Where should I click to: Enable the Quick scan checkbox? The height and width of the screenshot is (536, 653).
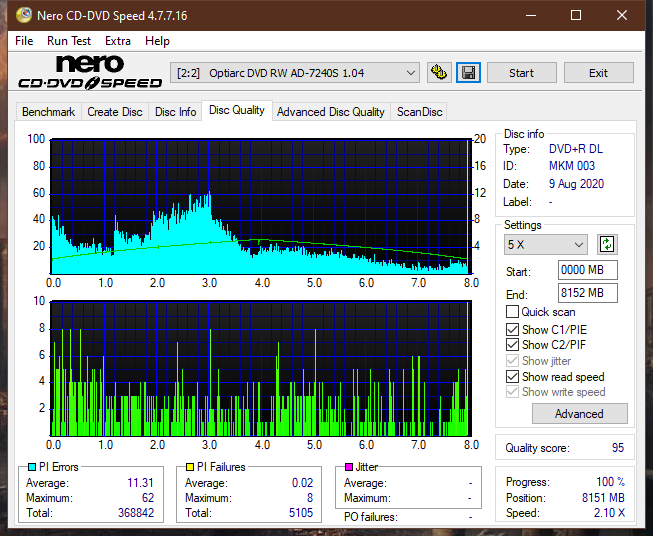pyautogui.click(x=512, y=312)
